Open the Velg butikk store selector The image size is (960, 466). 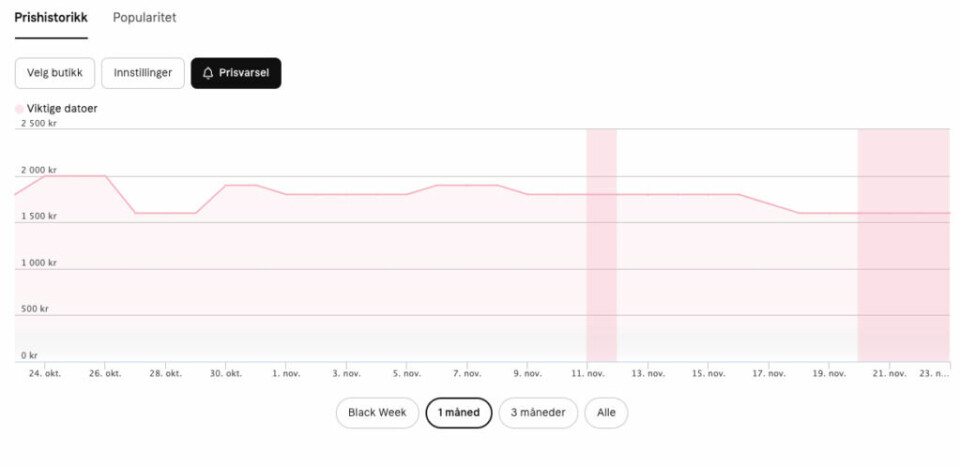click(55, 73)
